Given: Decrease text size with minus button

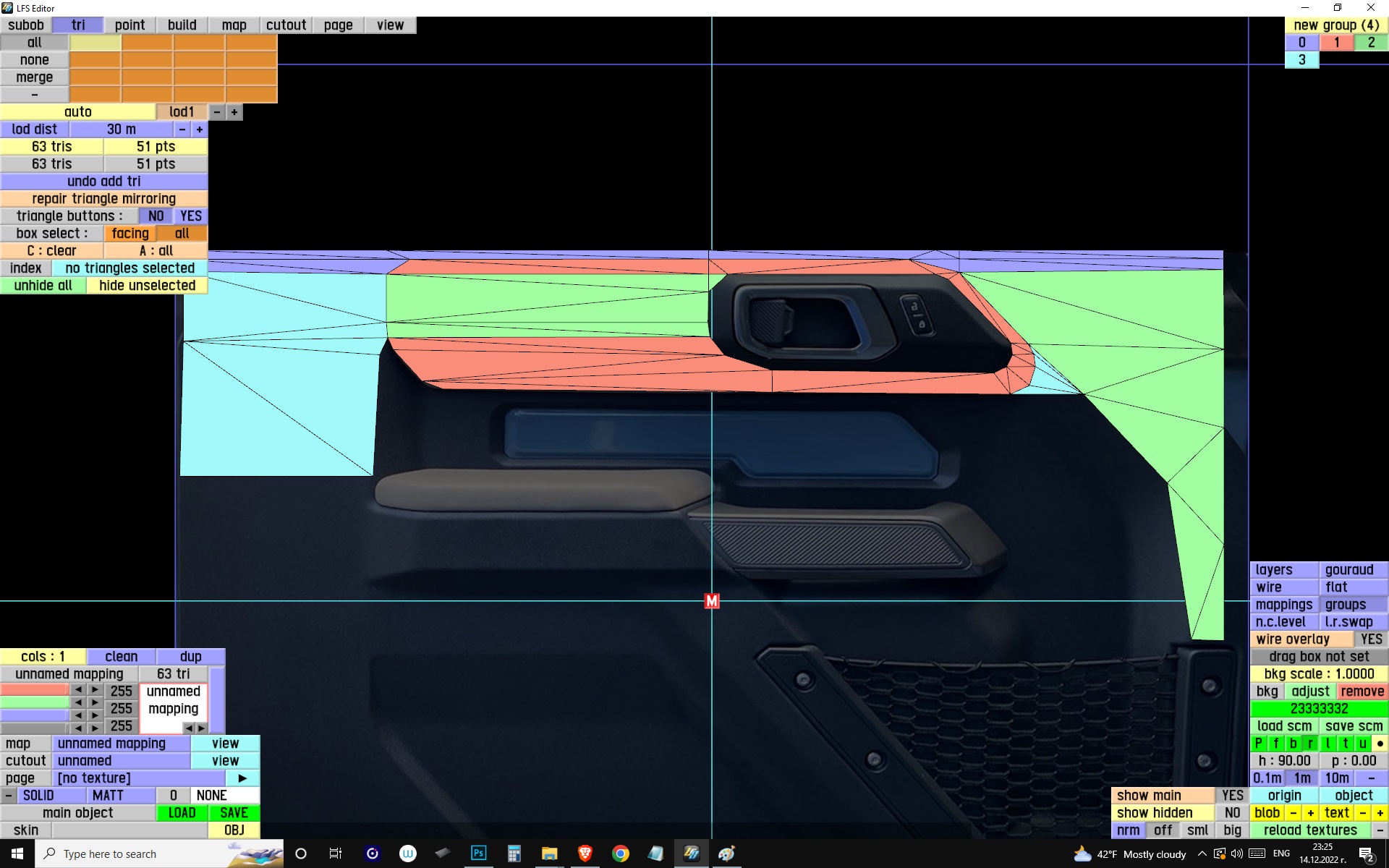Looking at the screenshot, I should click(1363, 813).
